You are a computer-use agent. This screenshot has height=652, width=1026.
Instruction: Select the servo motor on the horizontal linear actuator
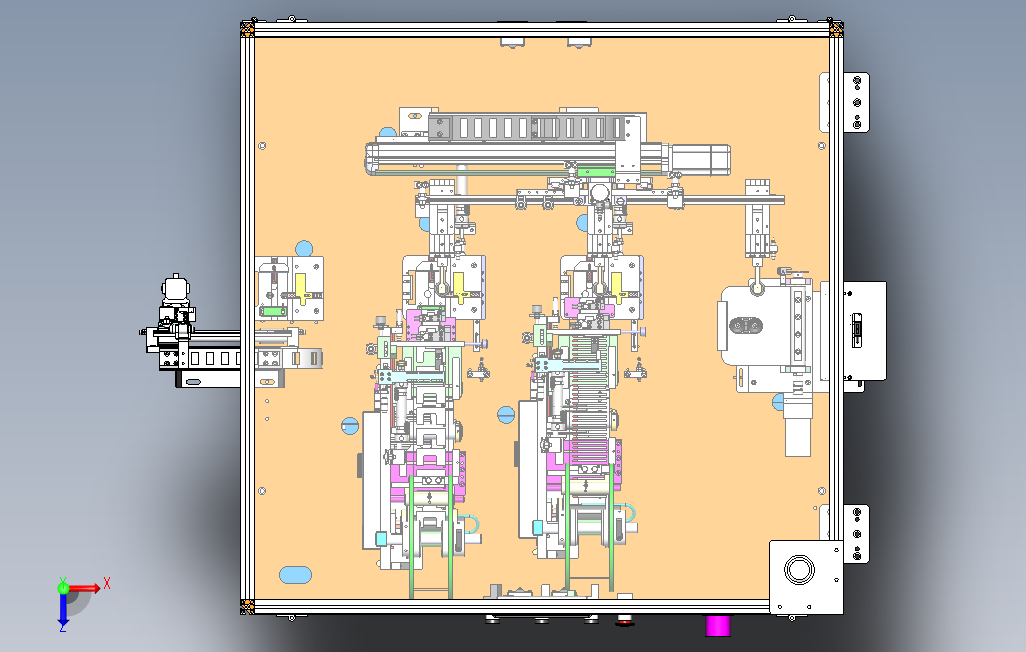pos(699,159)
